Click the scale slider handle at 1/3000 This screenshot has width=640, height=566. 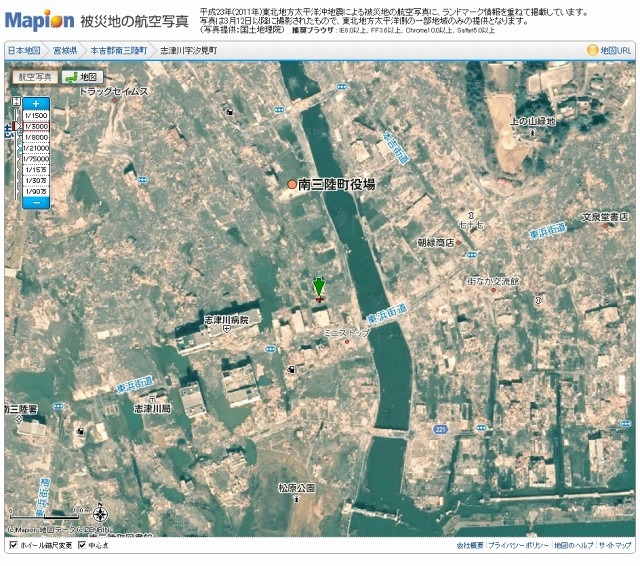coord(16,126)
